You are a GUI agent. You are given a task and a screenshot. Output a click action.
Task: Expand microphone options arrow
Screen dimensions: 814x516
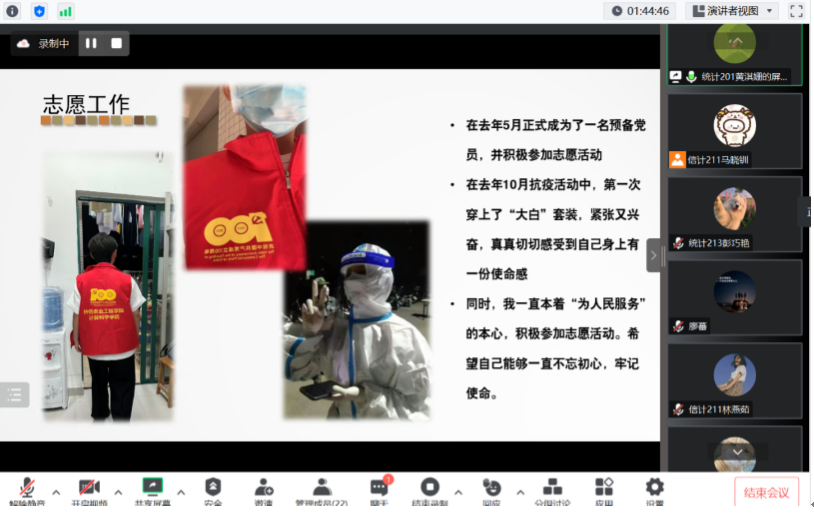56,492
